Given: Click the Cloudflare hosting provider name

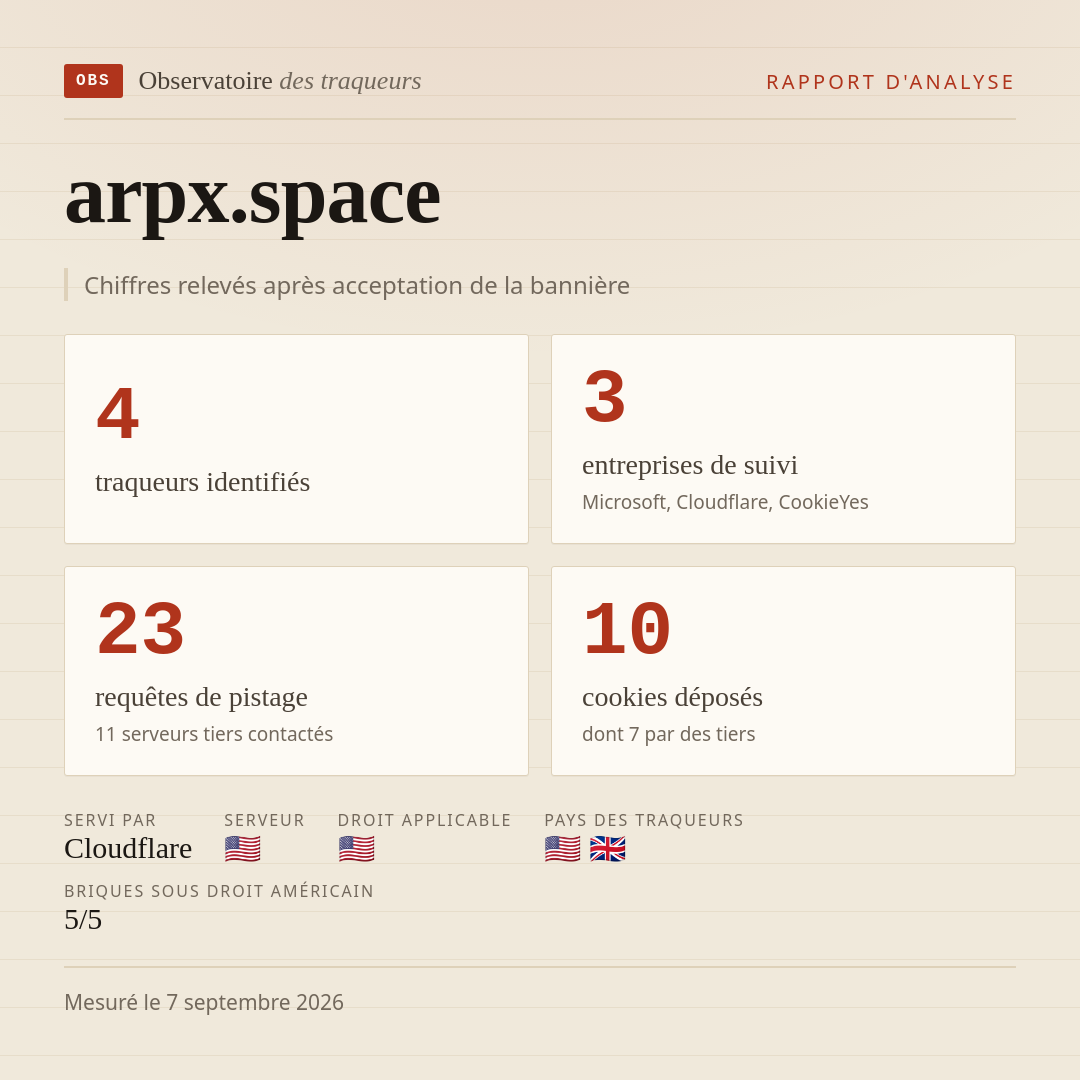Looking at the screenshot, I should (128, 849).
